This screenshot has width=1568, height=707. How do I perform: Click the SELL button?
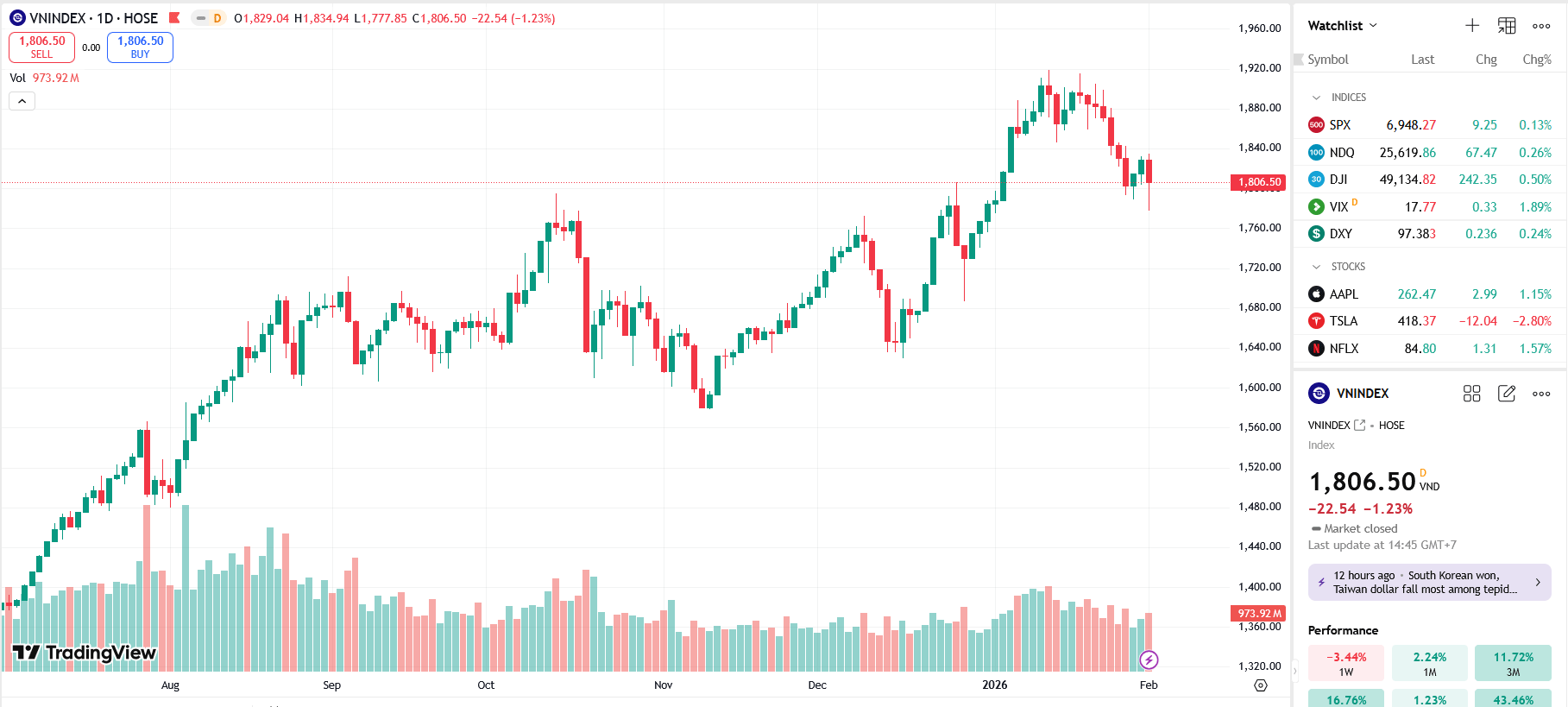click(x=41, y=47)
